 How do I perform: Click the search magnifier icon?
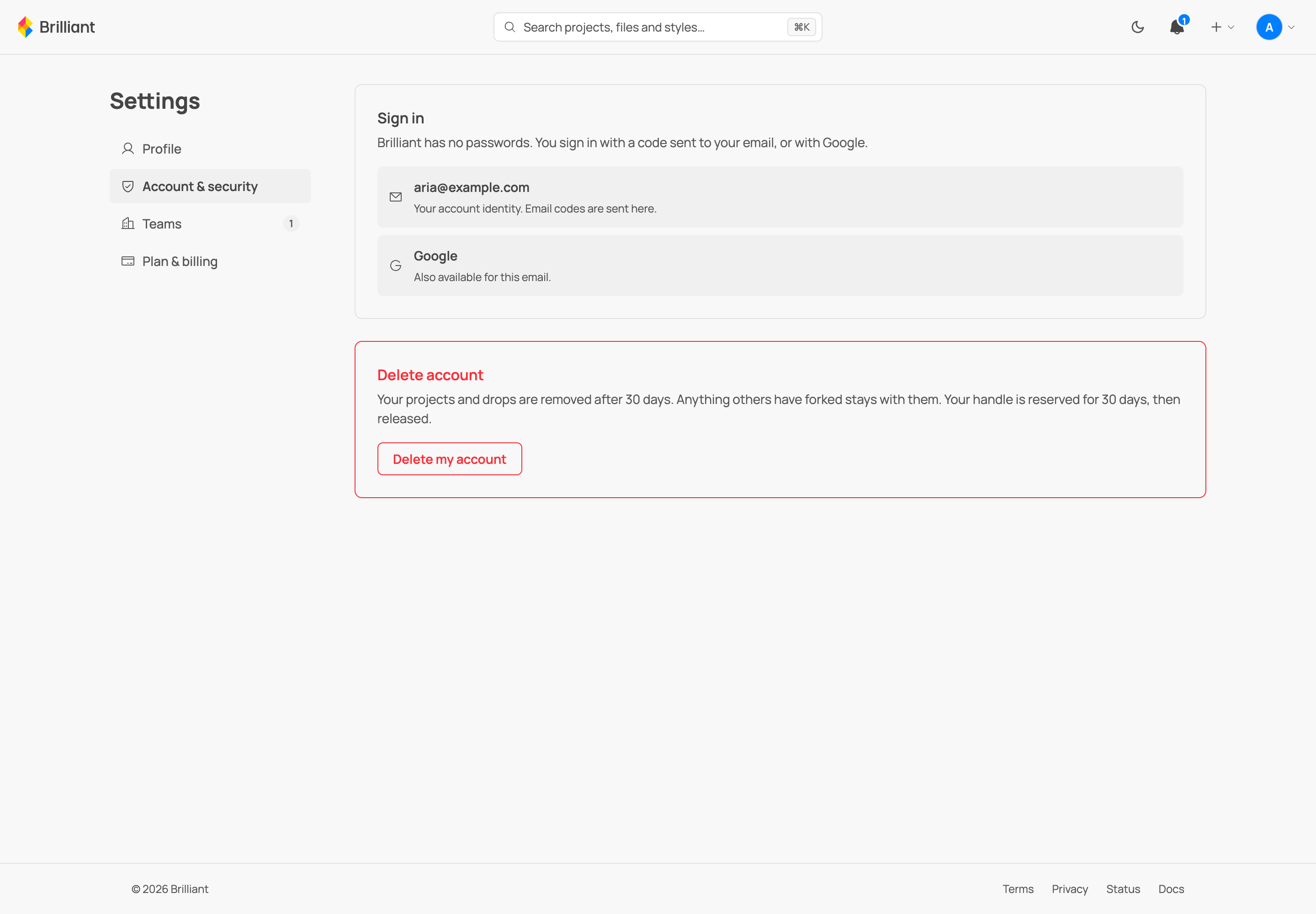509,27
